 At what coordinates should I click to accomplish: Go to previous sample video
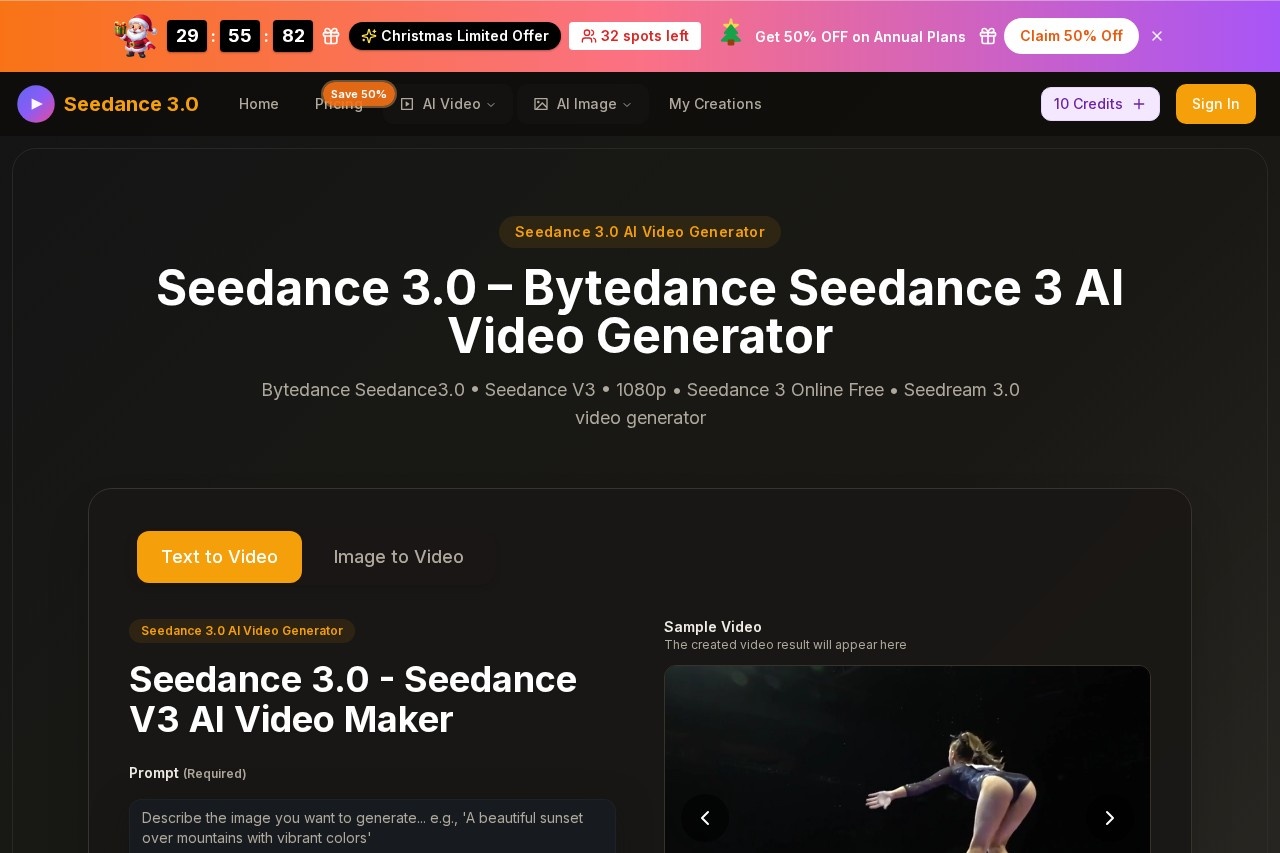click(x=705, y=818)
